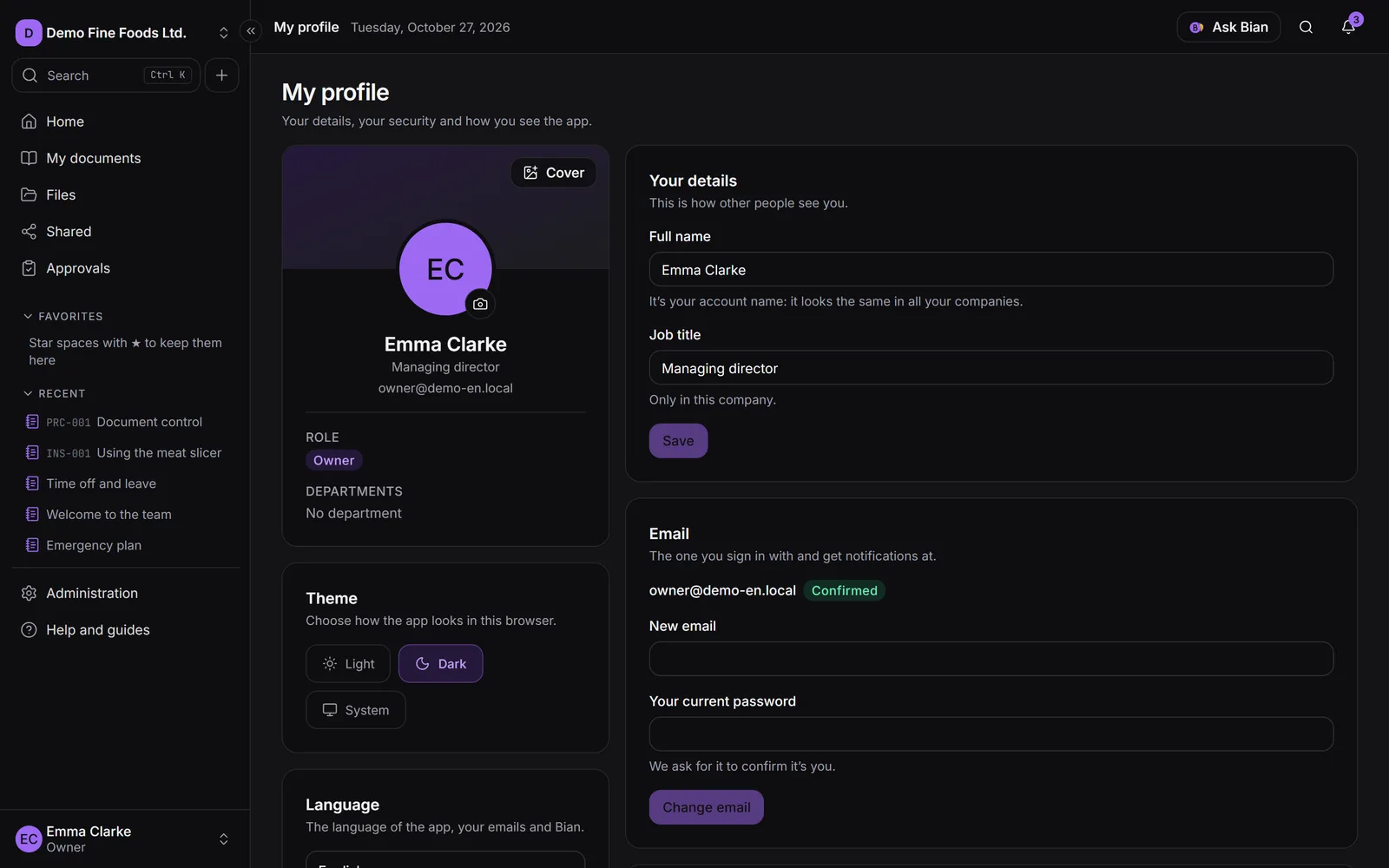Click the No department text
This screenshot has width=1389, height=868.
pos(353,513)
